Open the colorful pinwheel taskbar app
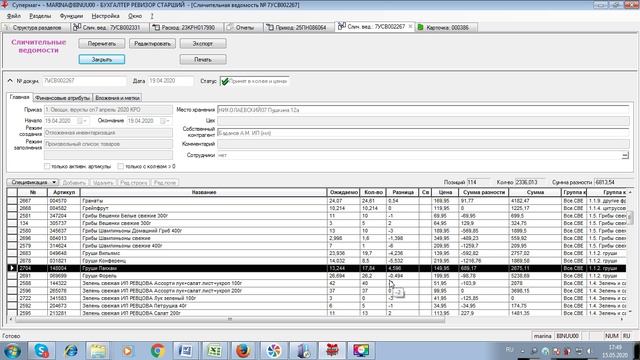The height and width of the screenshot is (360, 640). 273,351
